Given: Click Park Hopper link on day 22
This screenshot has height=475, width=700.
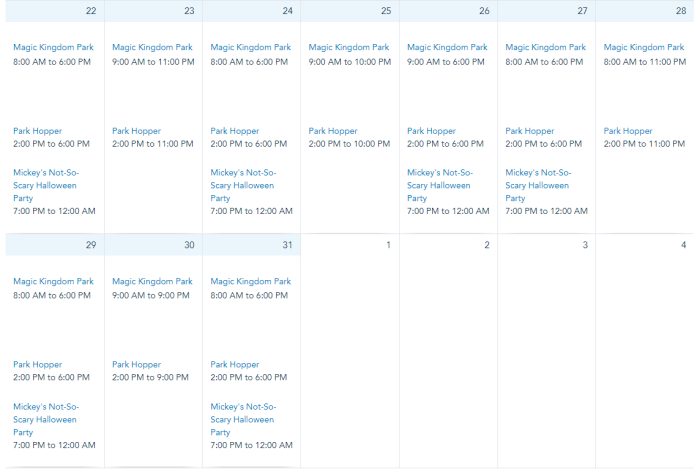Looking at the screenshot, I should [x=37, y=131].
